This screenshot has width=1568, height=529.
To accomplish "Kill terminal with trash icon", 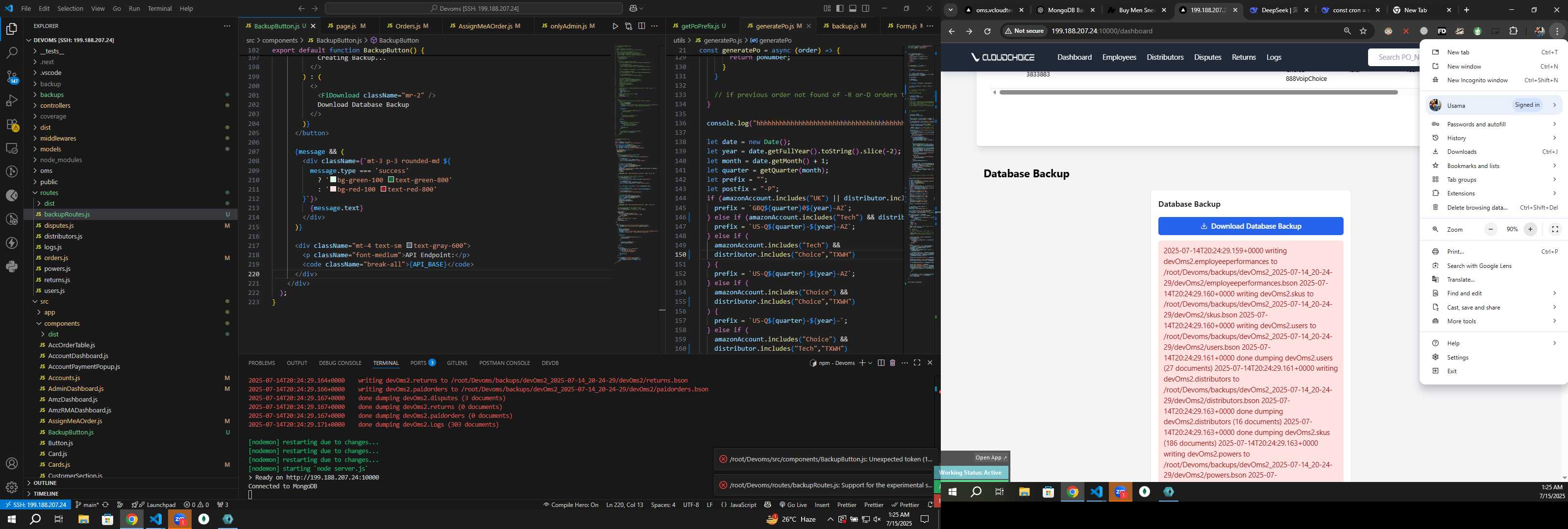I will coord(892,363).
